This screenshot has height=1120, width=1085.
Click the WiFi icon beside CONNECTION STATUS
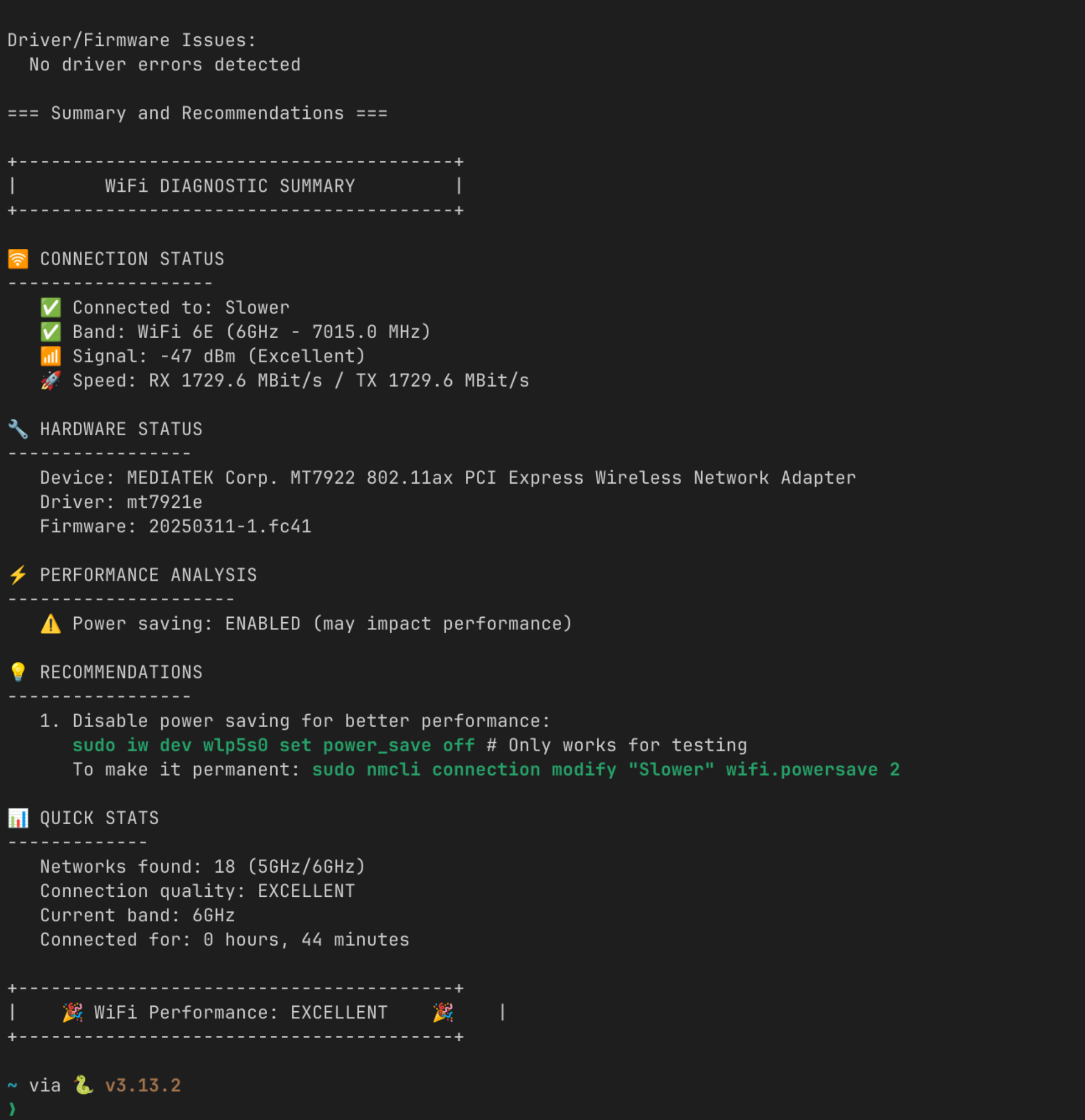18,259
